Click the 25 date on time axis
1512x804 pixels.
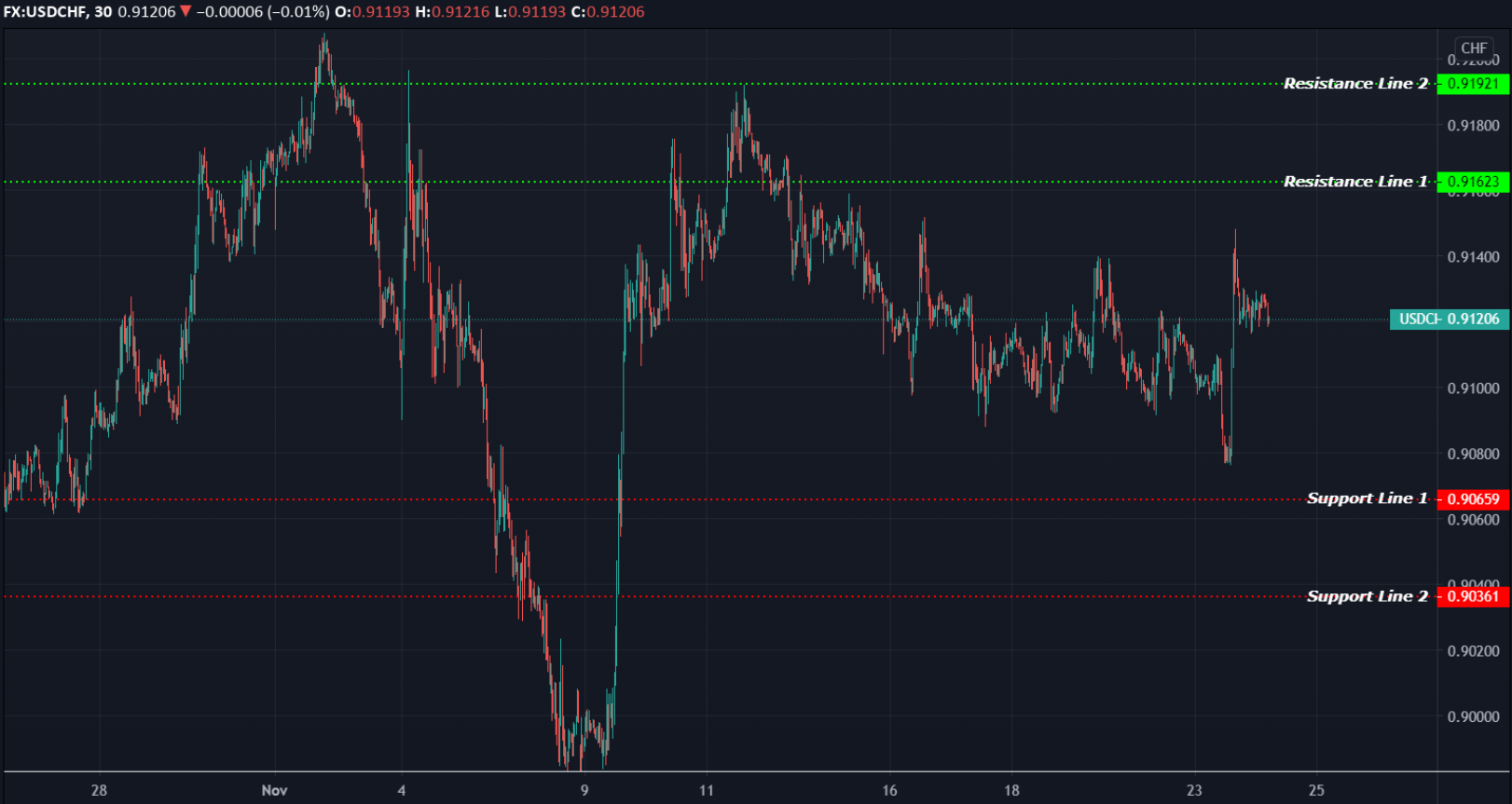(x=1316, y=790)
